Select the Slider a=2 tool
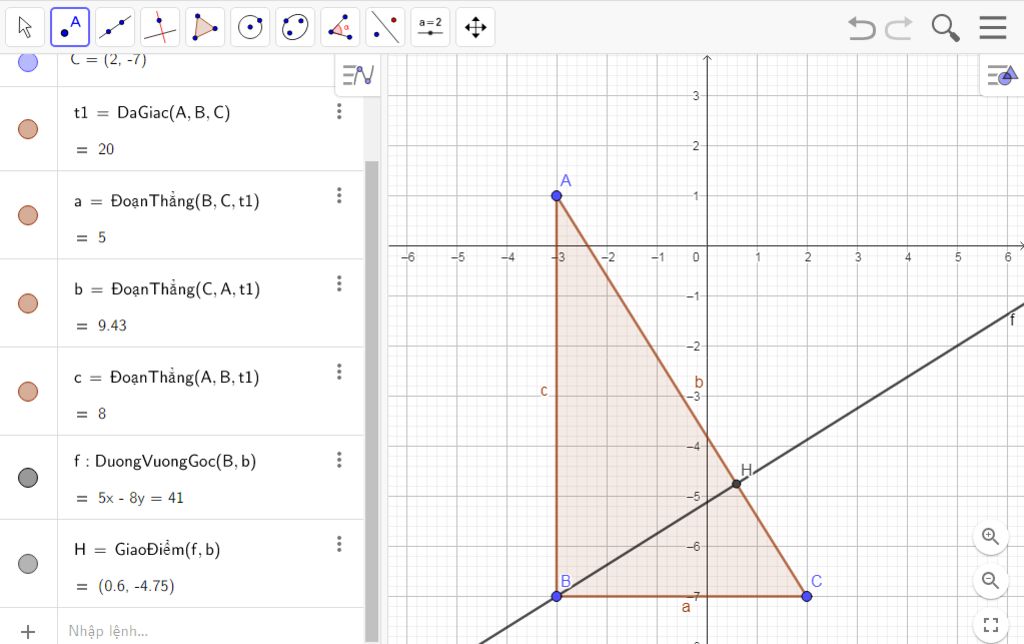The image size is (1024, 644). click(x=430, y=27)
